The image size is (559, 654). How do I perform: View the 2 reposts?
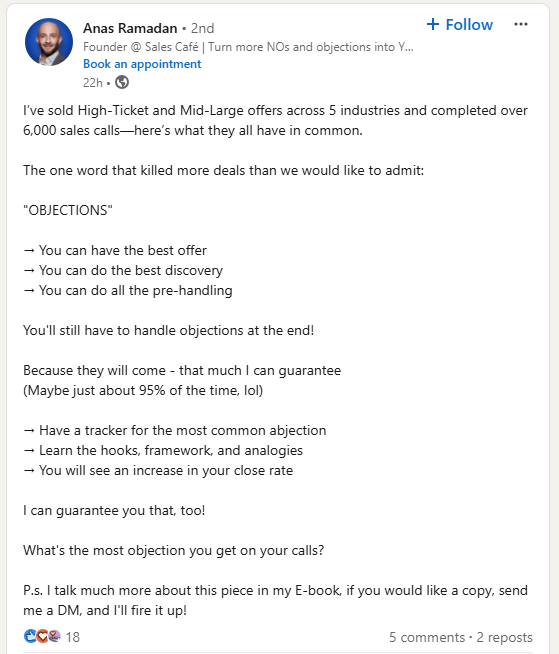click(504, 637)
